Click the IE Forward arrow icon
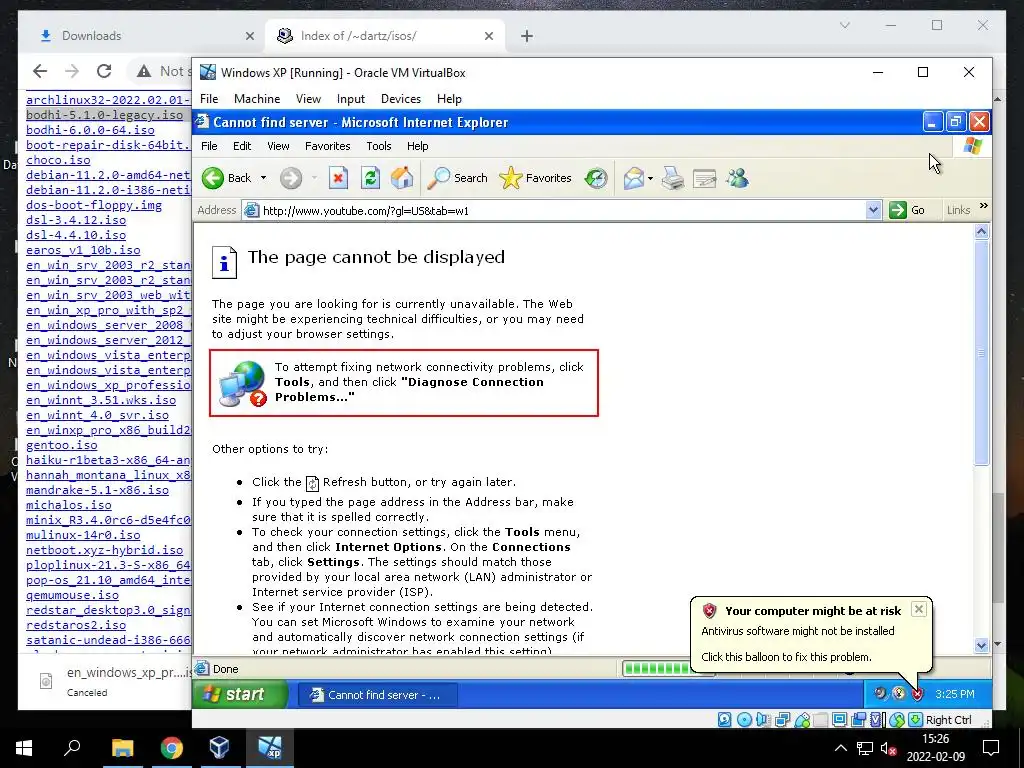Viewport: 1024px width, 768px height. (x=291, y=178)
